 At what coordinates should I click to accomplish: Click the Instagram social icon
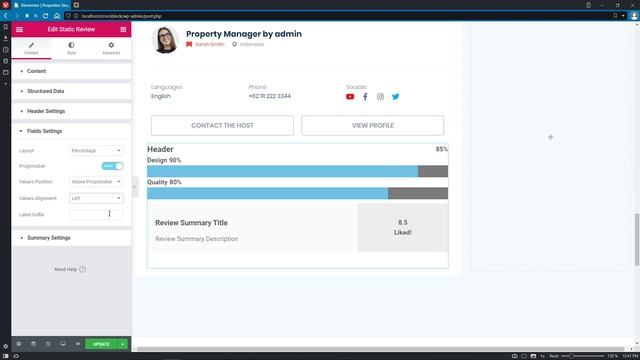click(380, 97)
